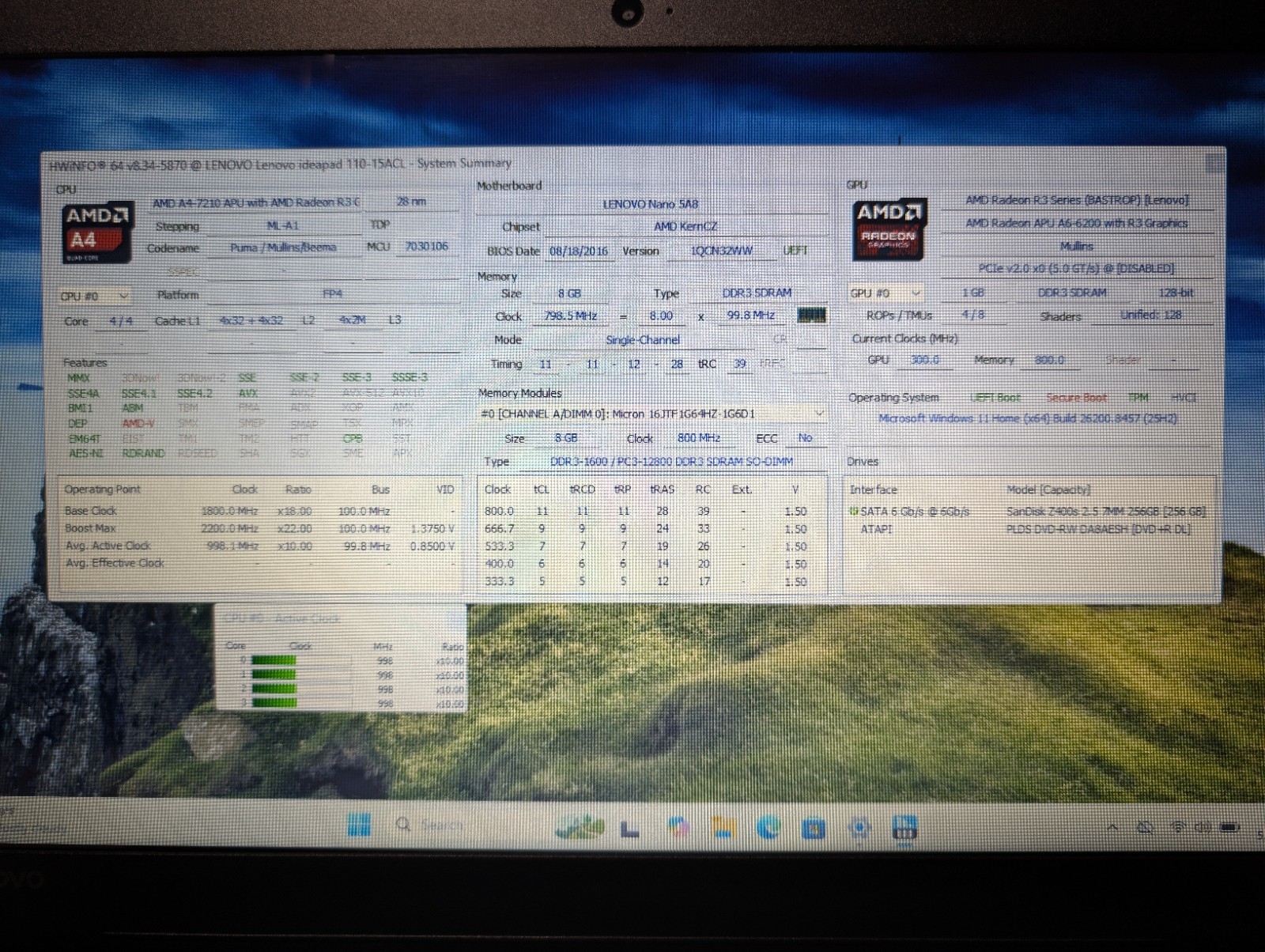
Task: Click the Avg. Active Clock row
Action: (x=259, y=546)
